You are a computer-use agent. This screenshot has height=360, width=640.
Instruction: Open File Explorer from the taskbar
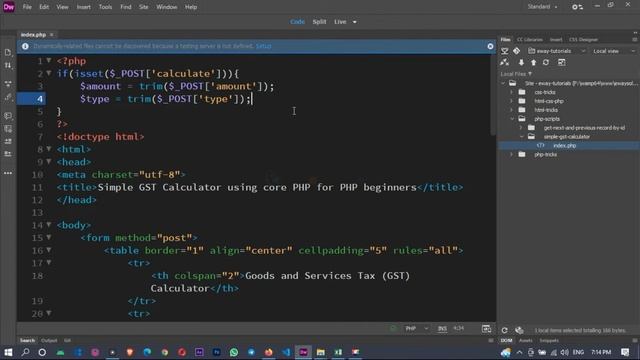tap(321, 352)
